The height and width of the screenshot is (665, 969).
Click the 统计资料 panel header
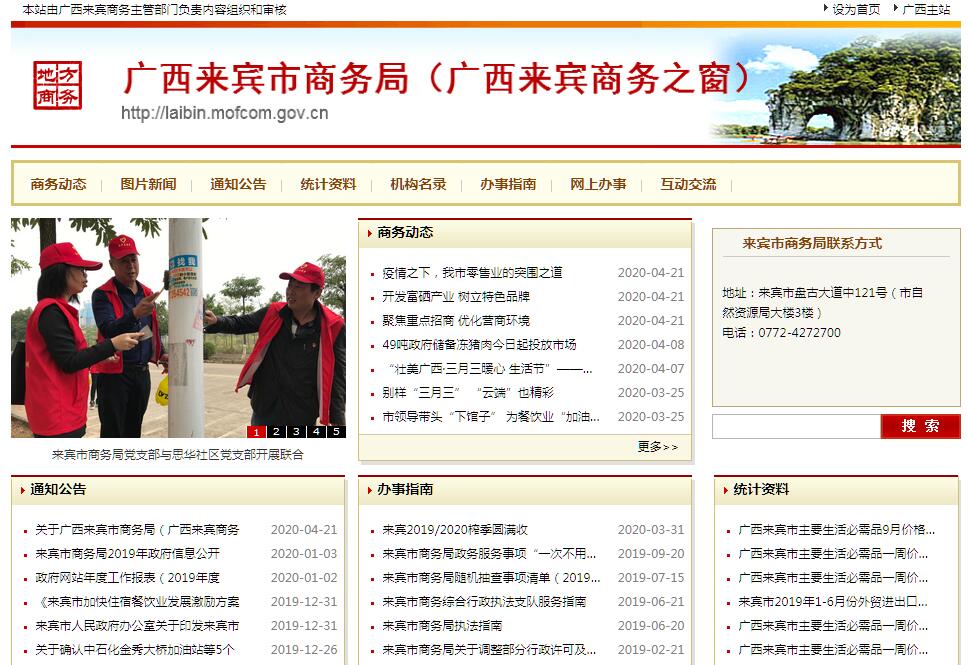click(x=761, y=489)
